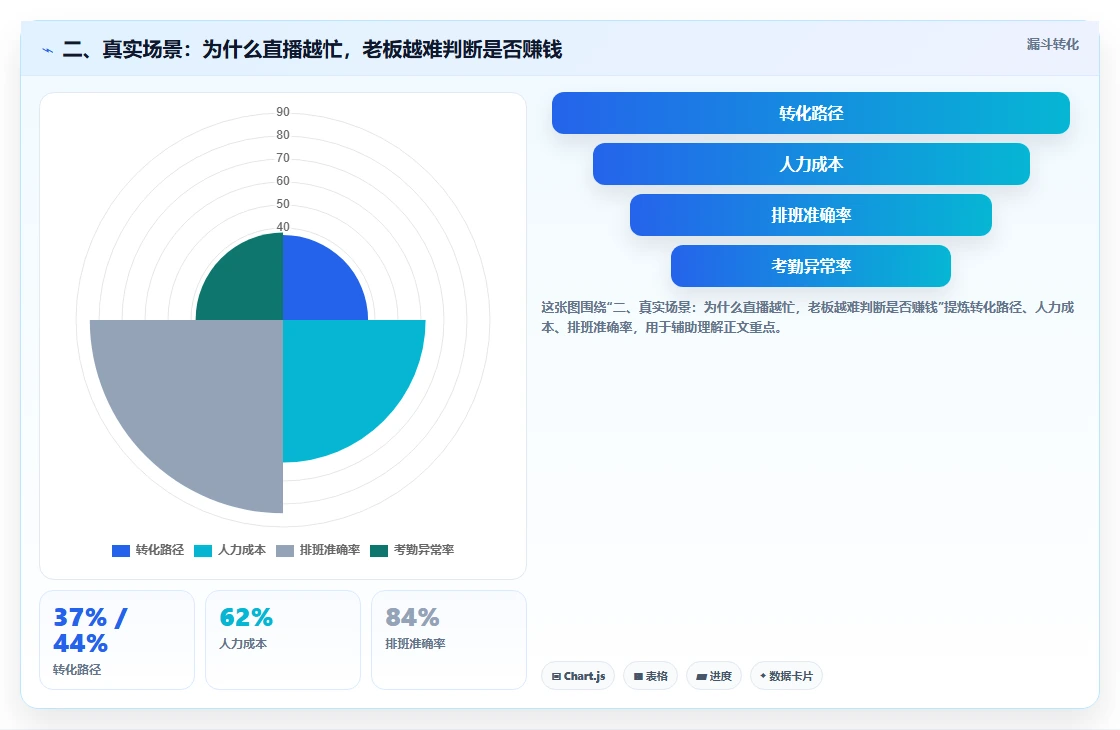Screen dimensions: 1120x730
Task: Click the 进度 tag
Action: click(x=714, y=676)
